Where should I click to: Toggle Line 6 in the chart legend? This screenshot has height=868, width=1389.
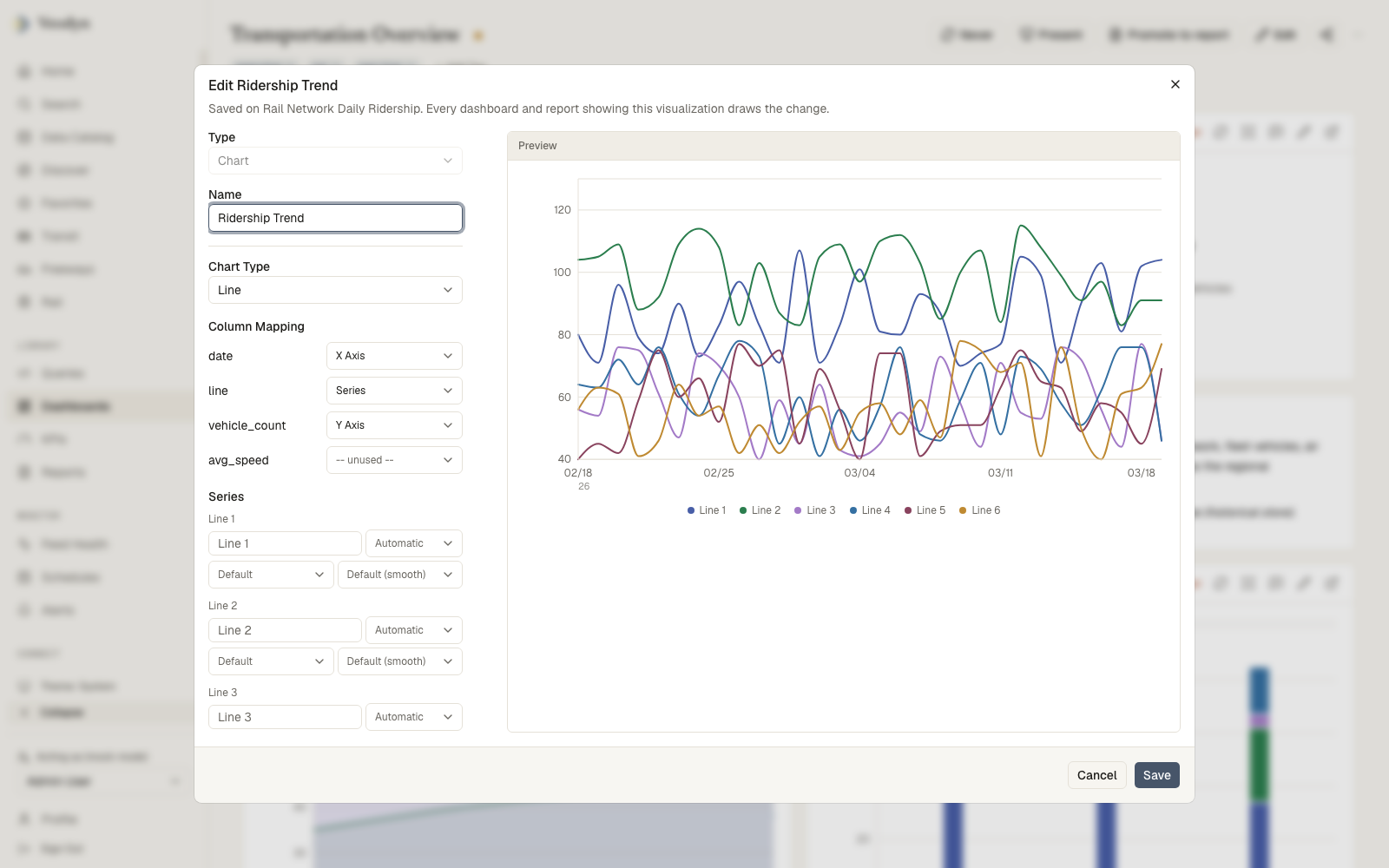coord(980,510)
